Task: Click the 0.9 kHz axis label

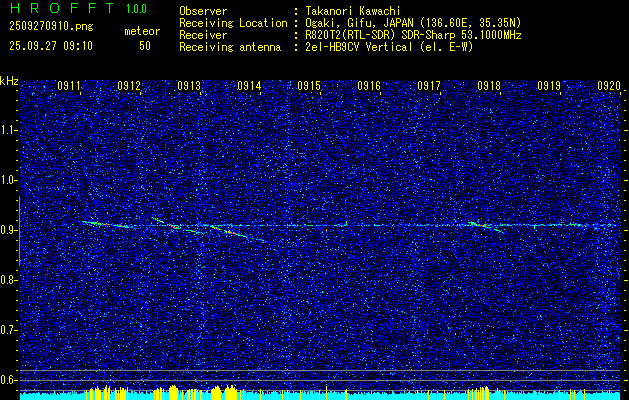Action: pyautogui.click(x=8, y=230)
